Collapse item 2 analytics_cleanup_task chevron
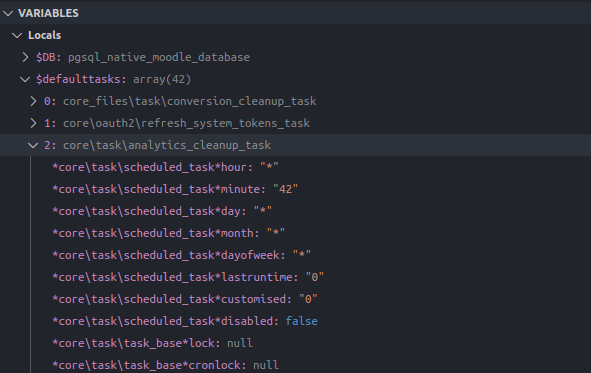This screenshot has width=591, height=373. 33,145
